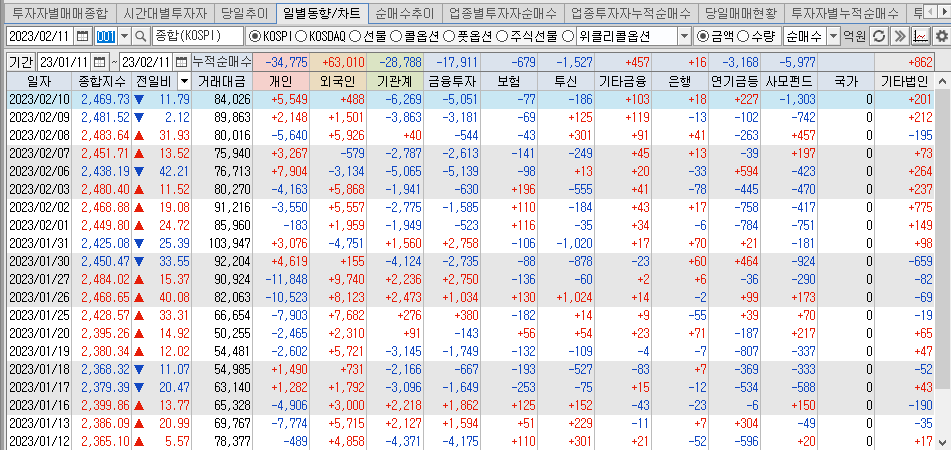Open the 위클리콜옵션 dropdown
This screenshot has width=951, height=450.
[x=684, y=36]
